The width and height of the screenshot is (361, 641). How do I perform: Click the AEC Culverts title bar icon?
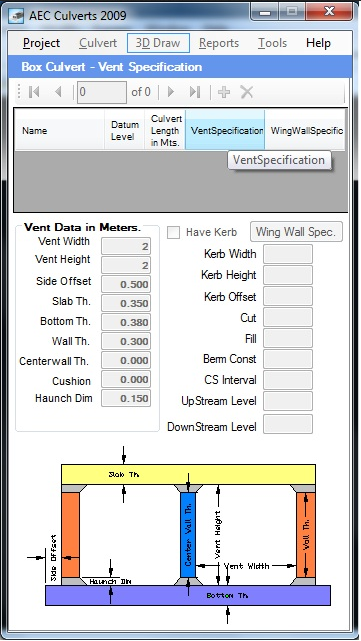tap(16, 16)
